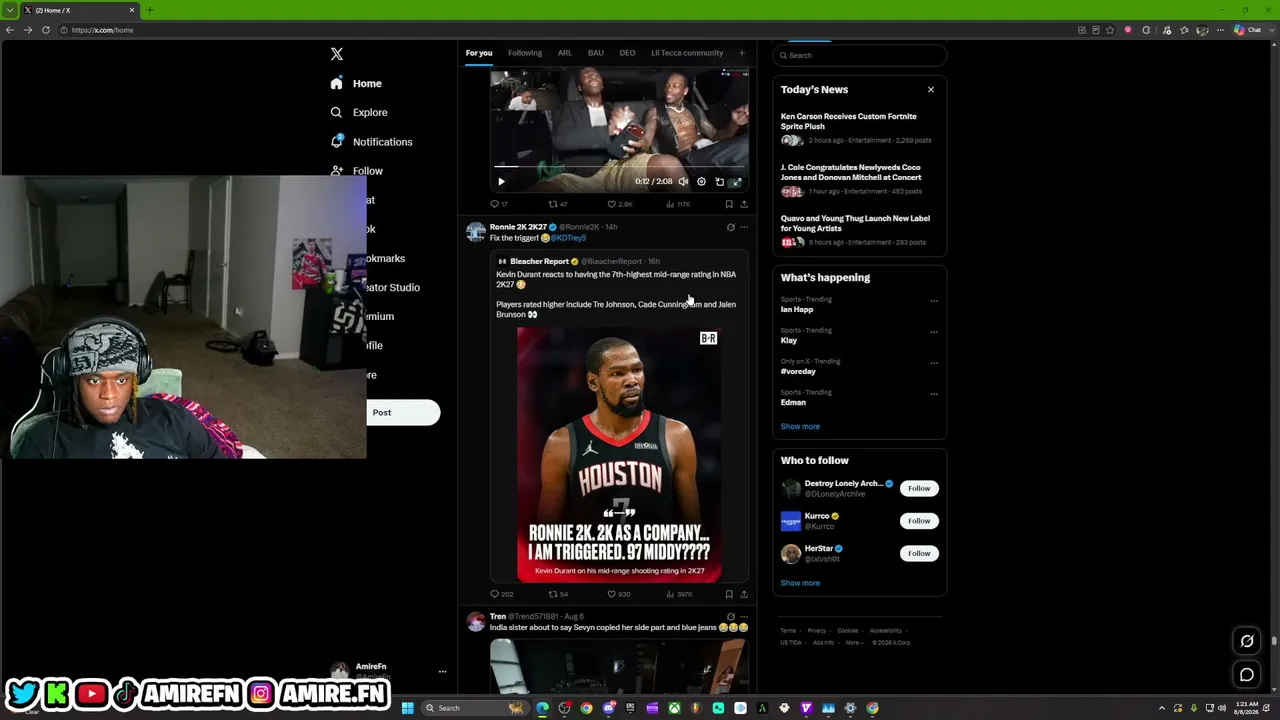The width and height of the screenshot is (1280, 720).
Task: Show more trends under What's happening
Action: click(800, 426)
